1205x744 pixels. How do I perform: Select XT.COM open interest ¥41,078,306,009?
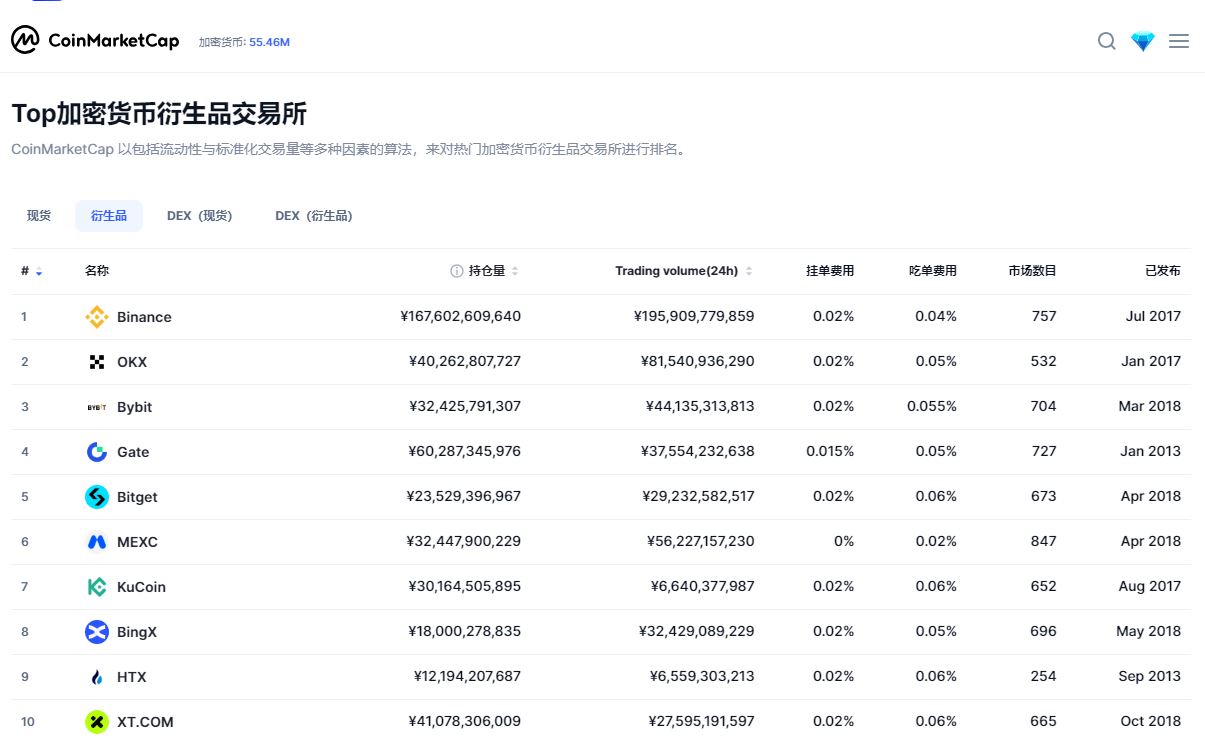[465, 721]
